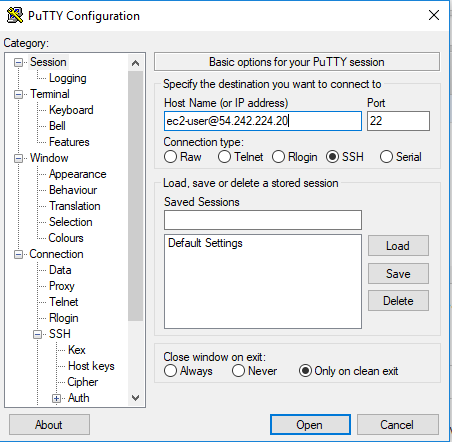Click the Cancel button
The image size is (452, 442).
(x=397, y=425)
